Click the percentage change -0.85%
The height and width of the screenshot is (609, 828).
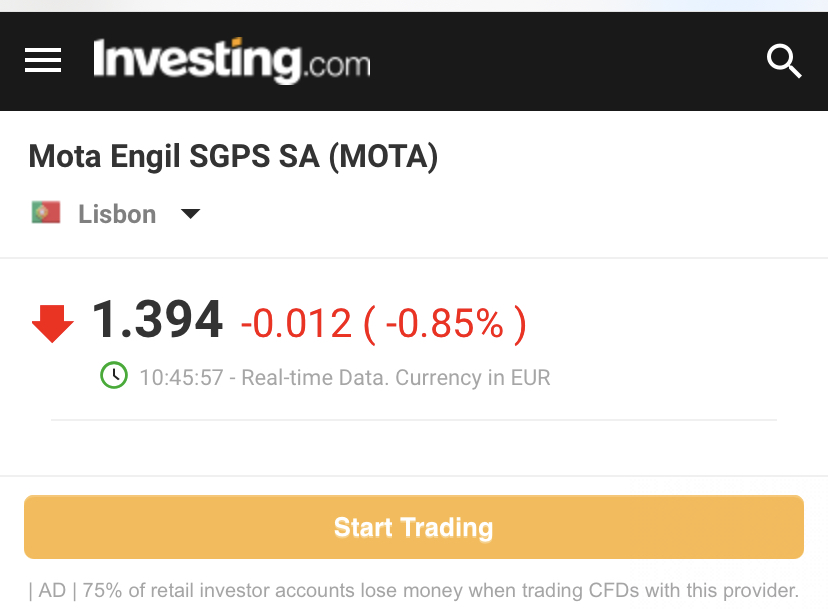coord(444,323)
